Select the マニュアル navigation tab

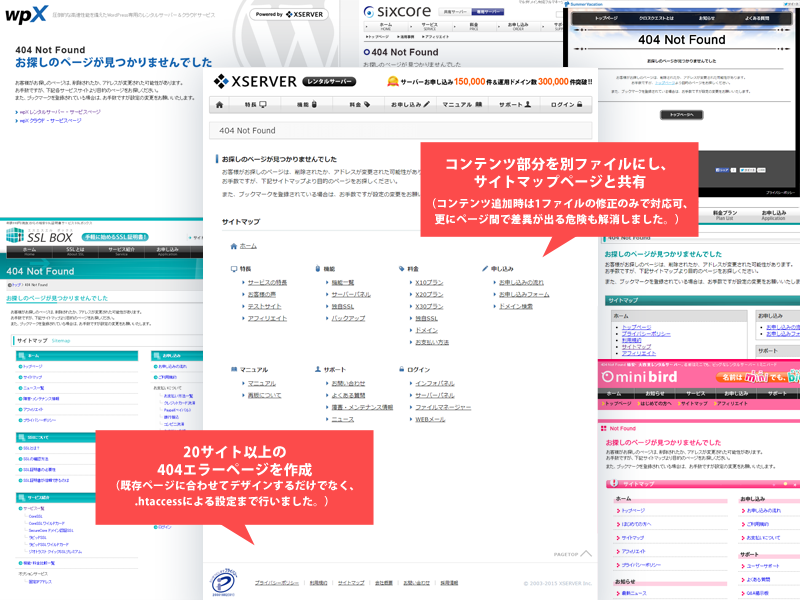point(461,105)
